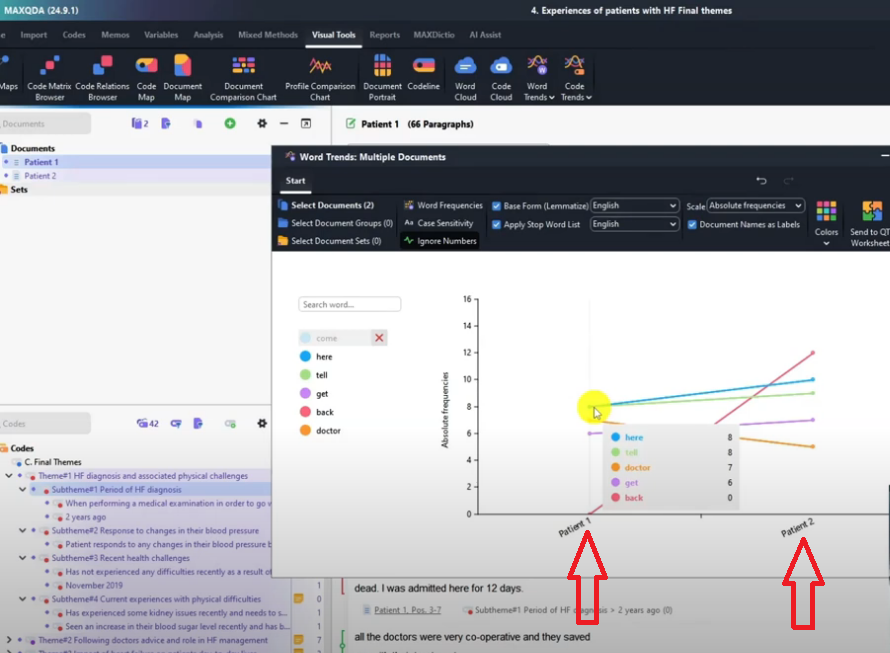This screenshot has width=890, height=653.
Task: Toggle Base Form (Lemmatize) checkbox
Action: click(x=497, y=206)
